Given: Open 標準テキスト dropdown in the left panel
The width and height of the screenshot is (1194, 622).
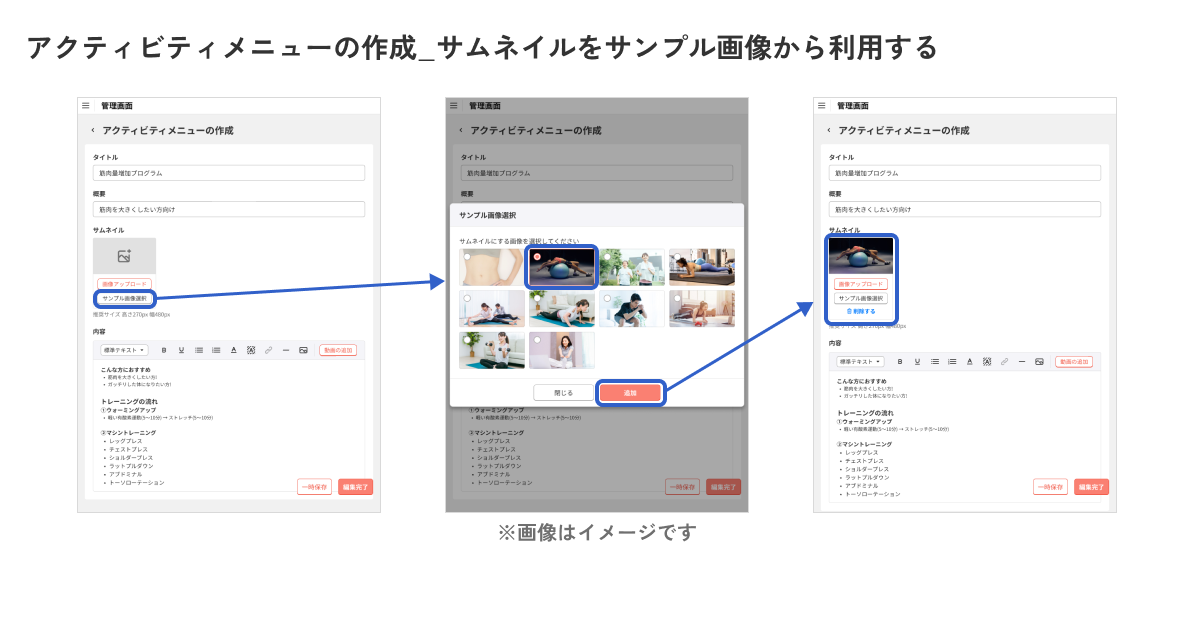Looking at the screenshot, I should (x=125, y=350).
